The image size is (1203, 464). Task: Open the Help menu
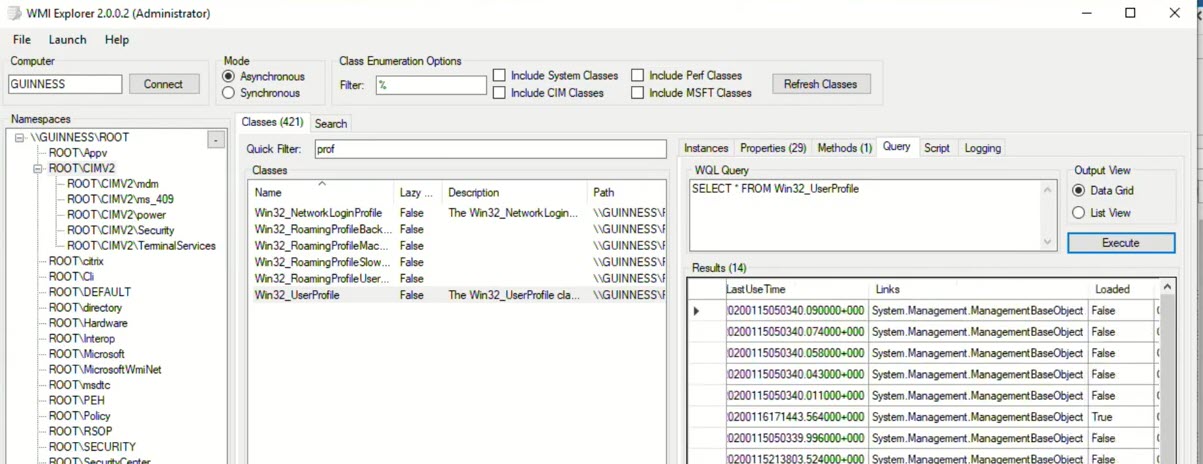coord(117,39)
